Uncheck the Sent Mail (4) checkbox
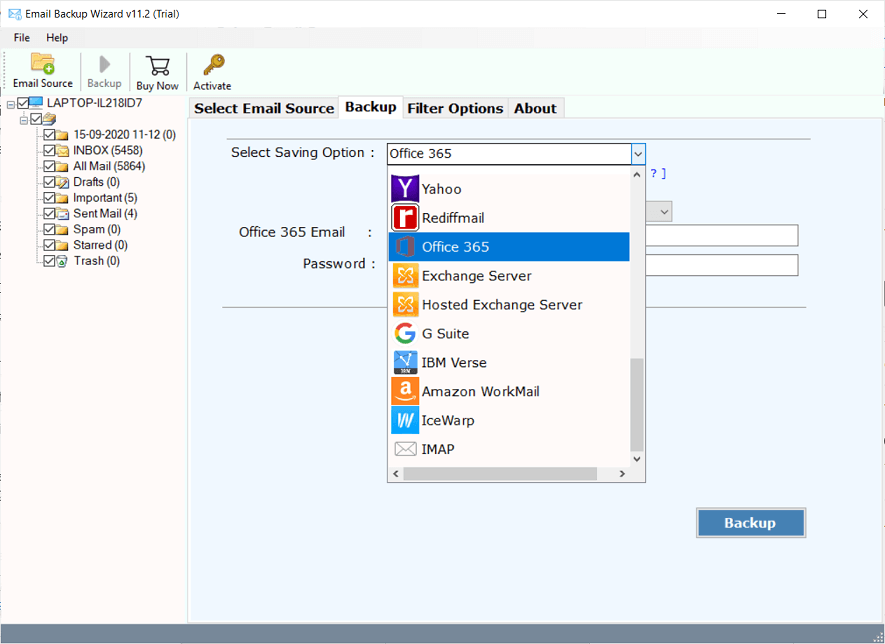Screen dimensions: 885x644 (49, 213)
